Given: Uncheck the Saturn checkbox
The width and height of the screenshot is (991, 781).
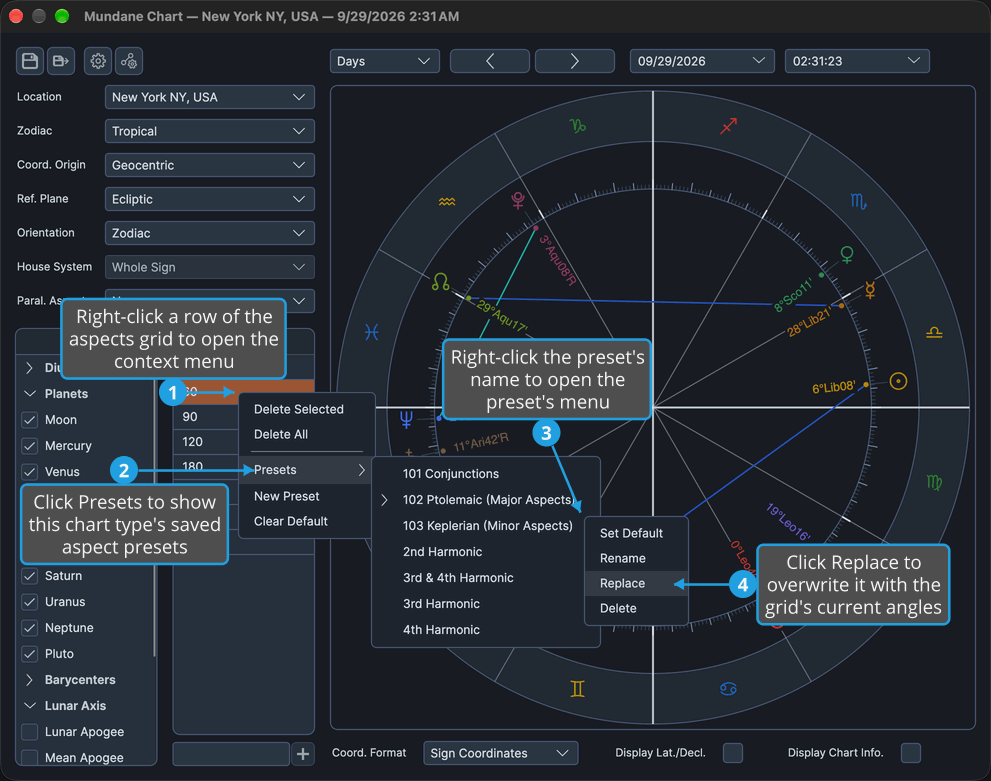Looking at the screenshot, I should point(30,576).
